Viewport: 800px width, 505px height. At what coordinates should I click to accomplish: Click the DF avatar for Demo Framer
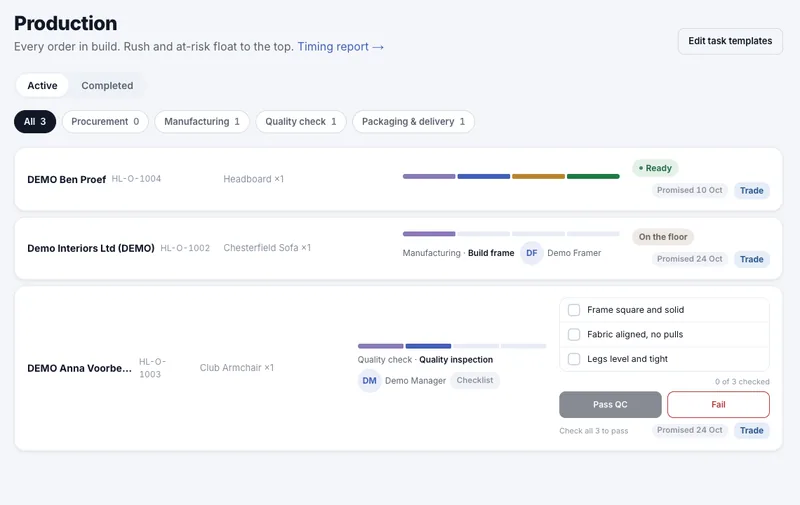(x=532, y=253)
